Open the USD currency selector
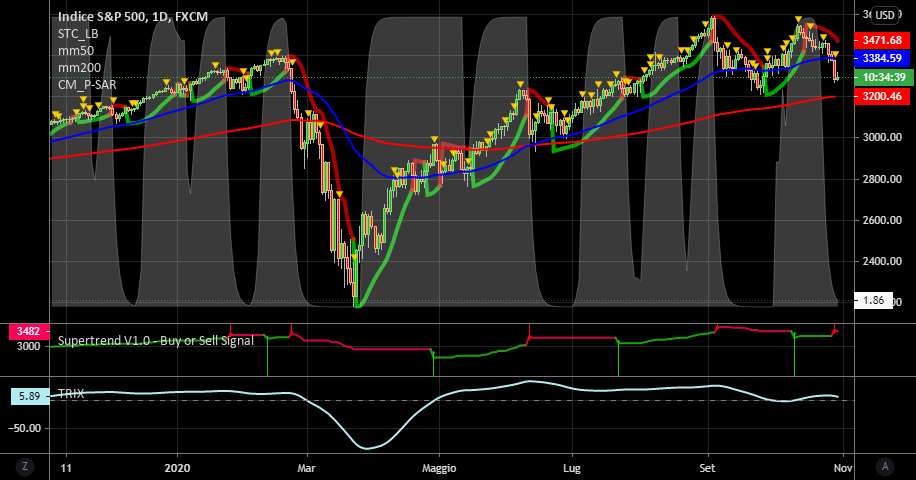This screenshot has height=480, width=916. pyautogui.click(x=884, y=15)
